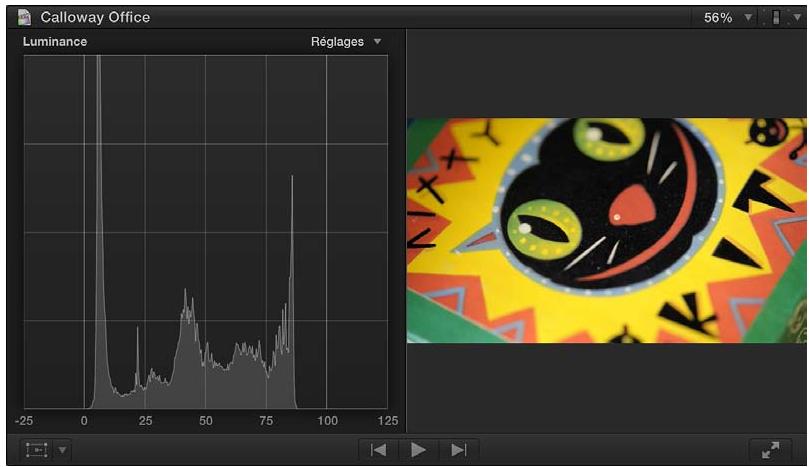809x467 pixels.
Task: Go to the previous edit point
Action: point(379,450)
